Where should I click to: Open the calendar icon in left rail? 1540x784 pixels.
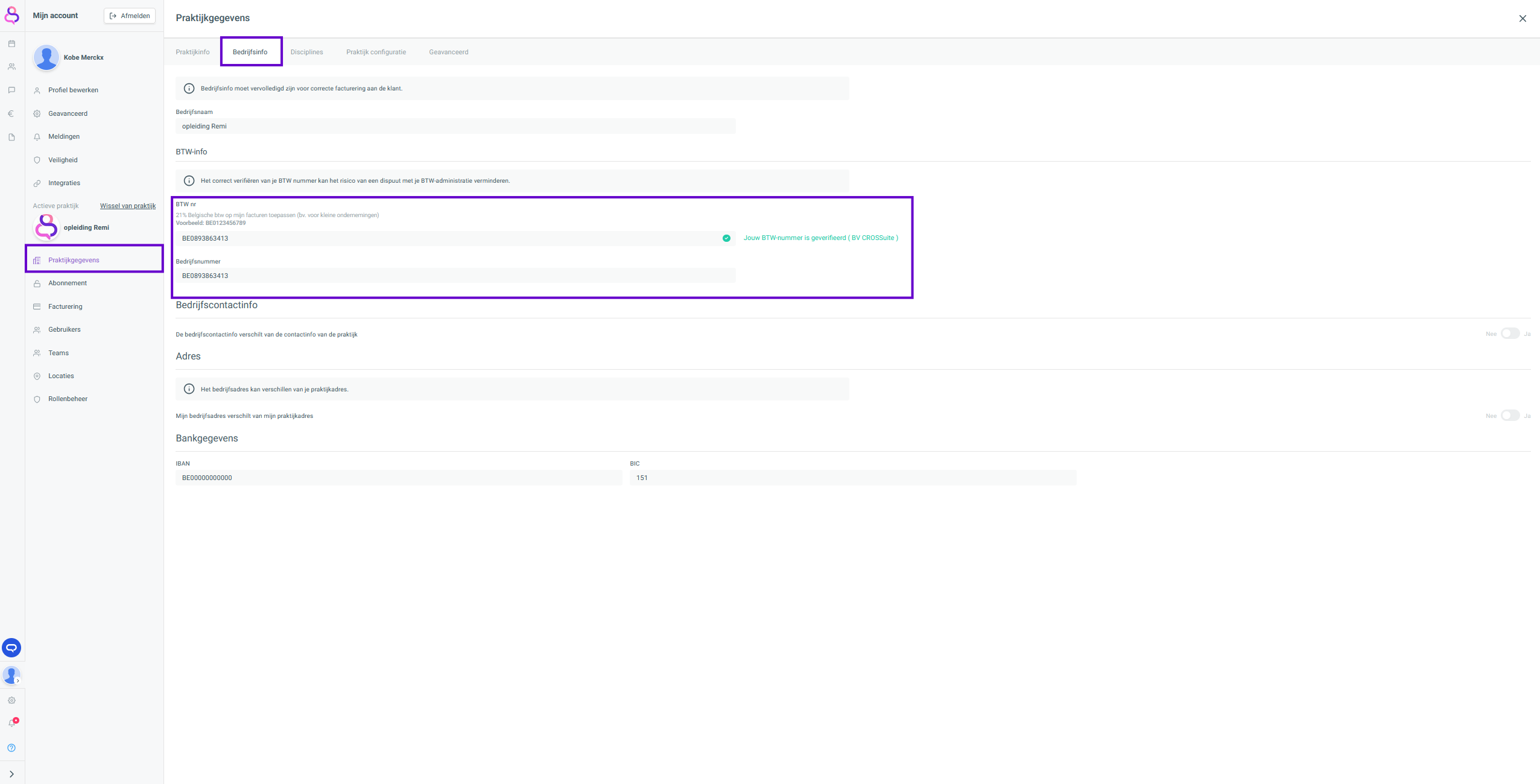[x=11, y=44]
